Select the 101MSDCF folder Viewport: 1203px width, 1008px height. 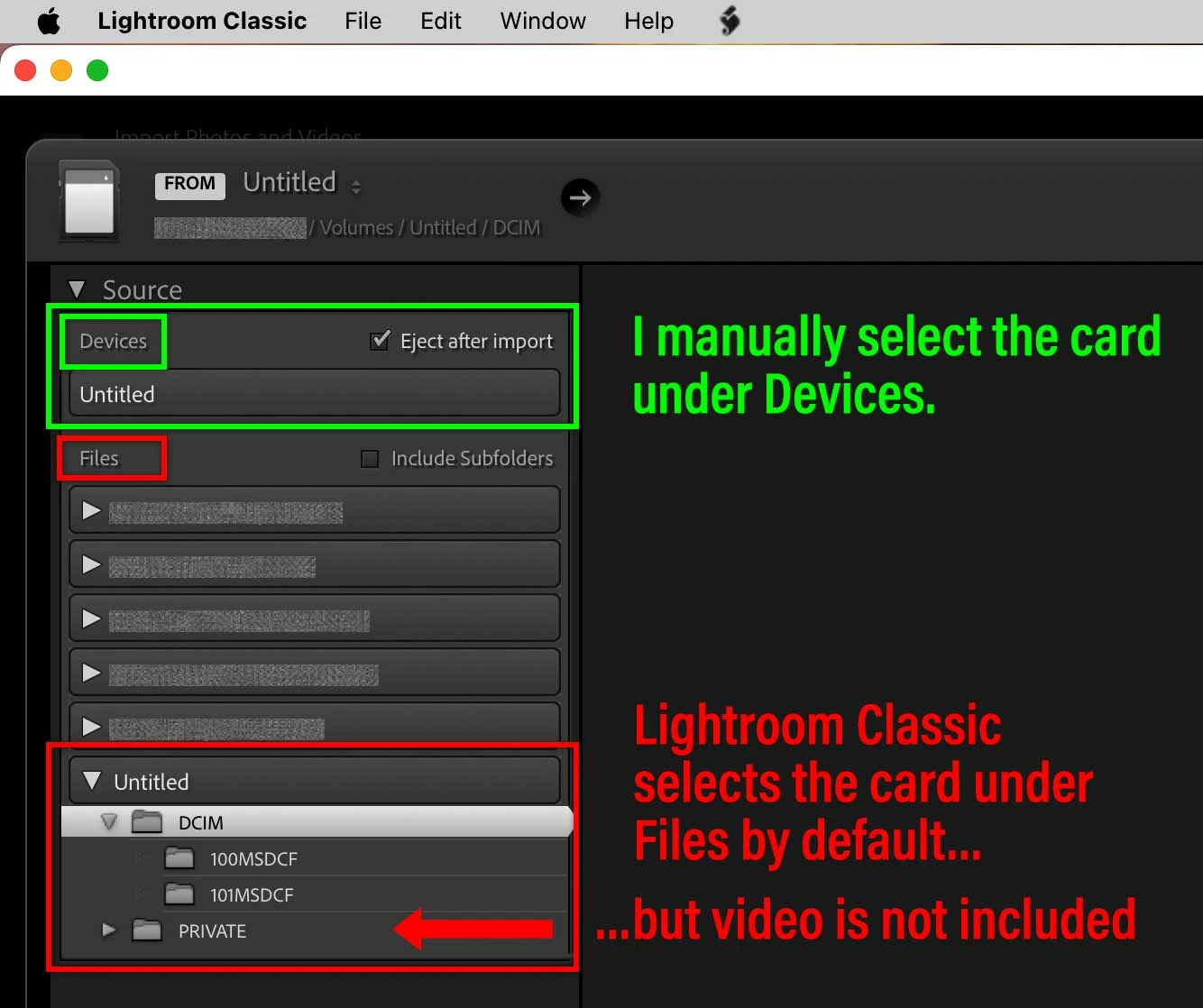pos(252,895)
